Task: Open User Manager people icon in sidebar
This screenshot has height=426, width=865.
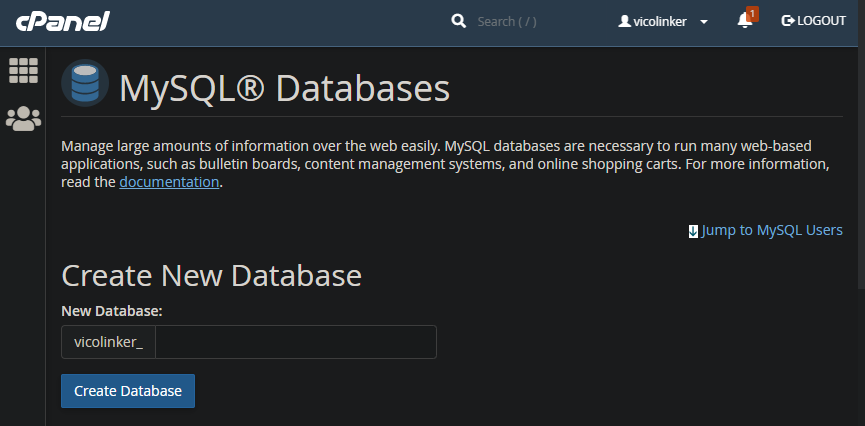Action: (23, 119)
